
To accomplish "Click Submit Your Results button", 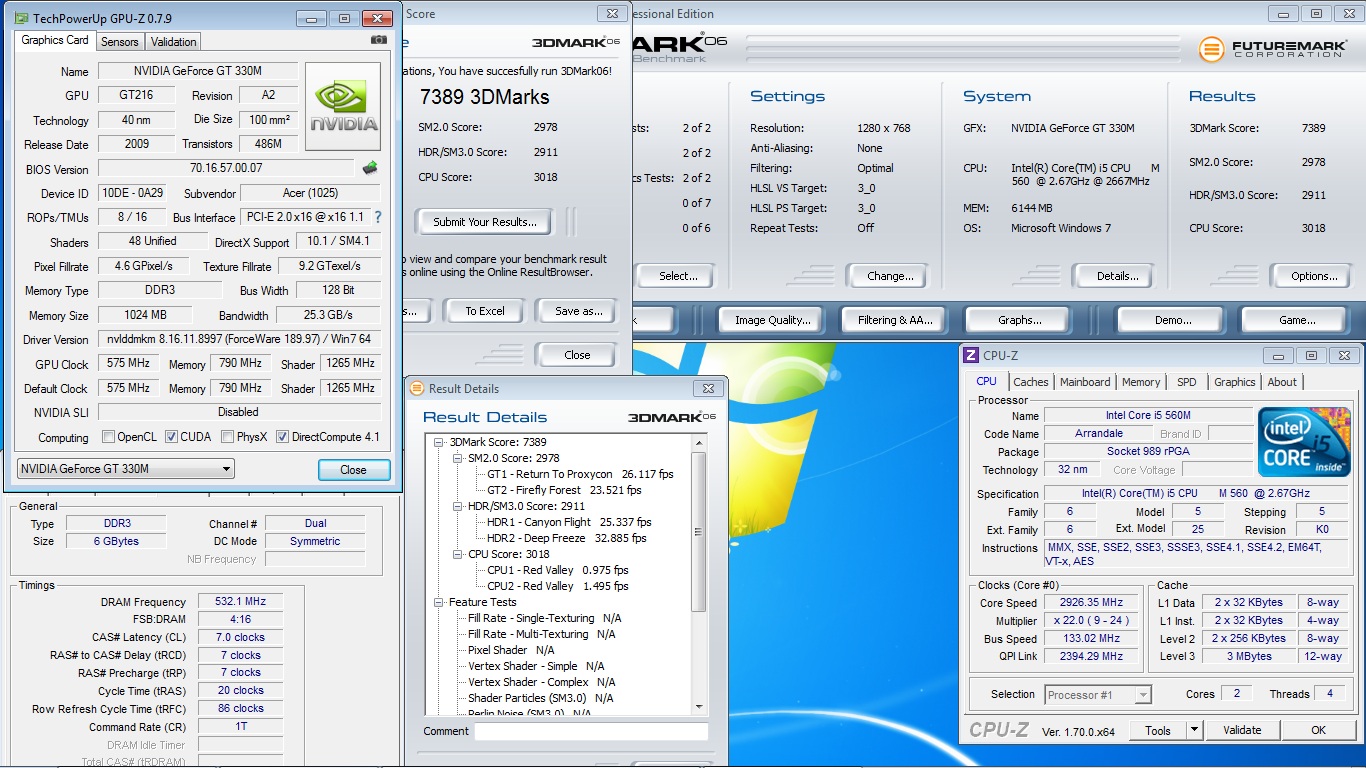I will pyautogui.click(x=485, y=222).
